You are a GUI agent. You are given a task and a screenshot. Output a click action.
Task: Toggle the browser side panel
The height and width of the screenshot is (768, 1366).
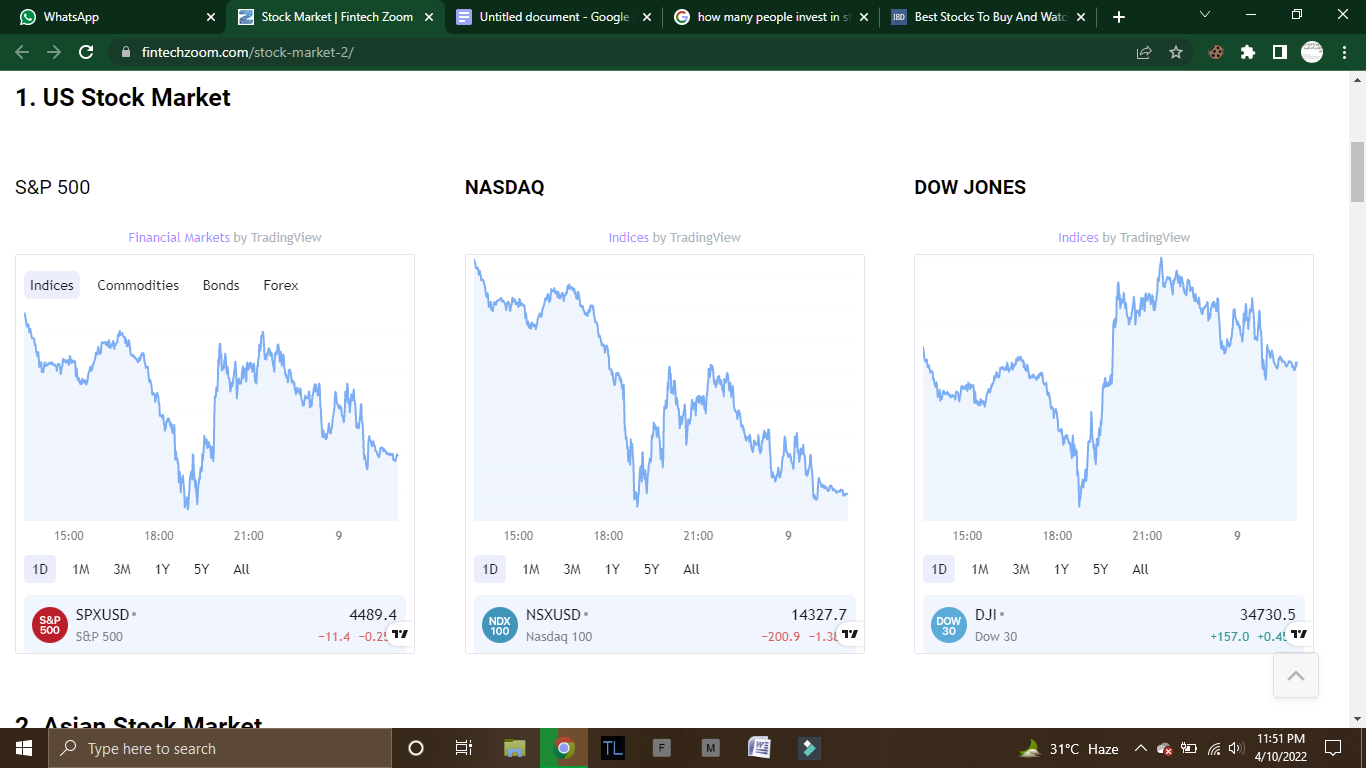1280,52
